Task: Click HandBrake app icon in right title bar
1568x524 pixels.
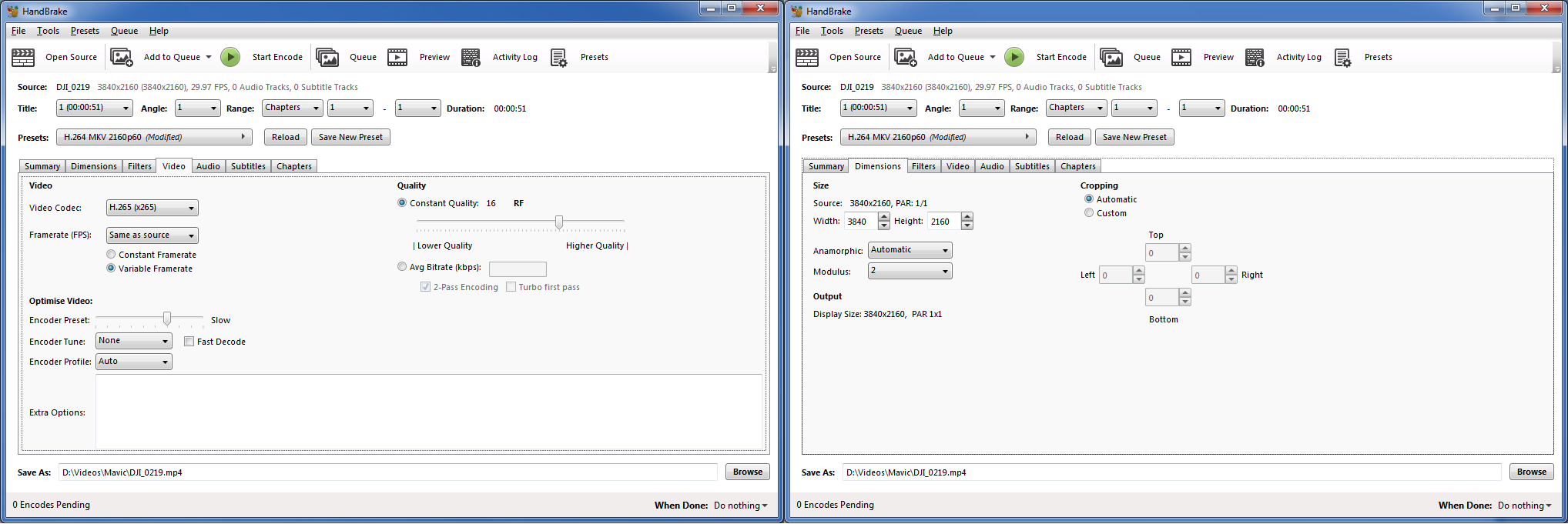Action: tap(796, 11)
